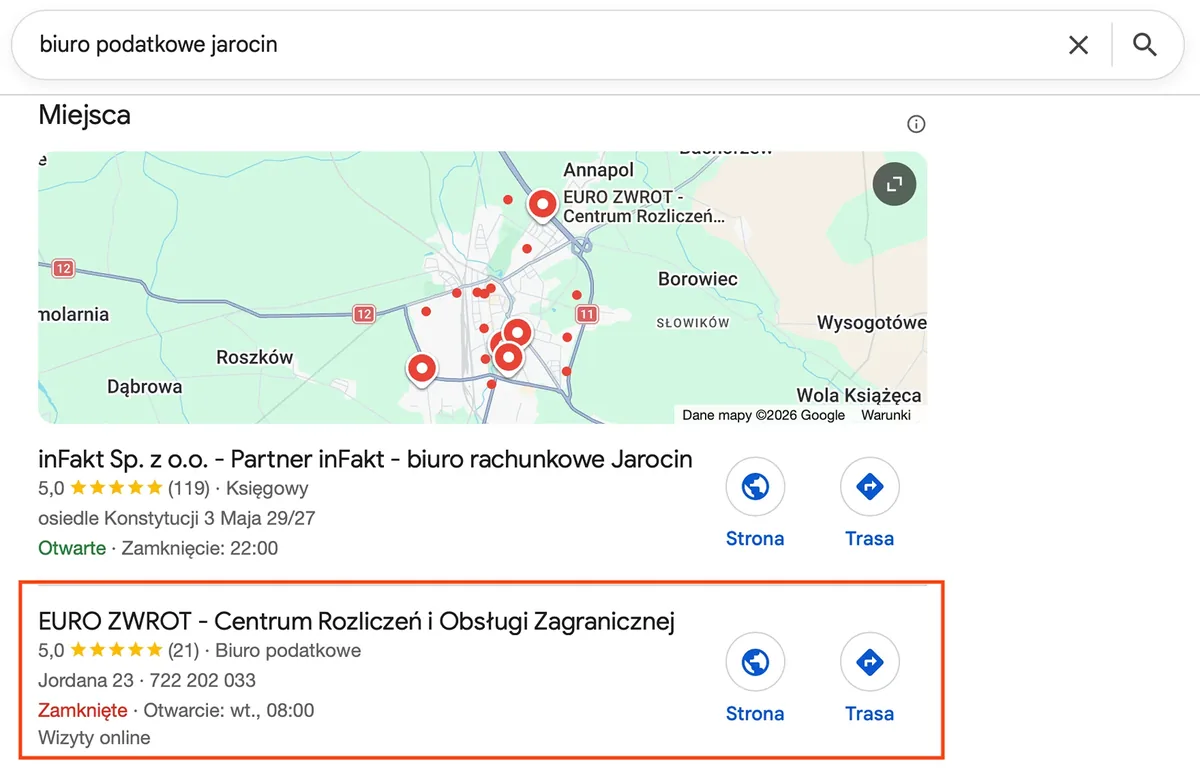Click the 'Dąbrowa' label on the map
The height and width of the screenshot is (770, 1200).
click(145, 387)
